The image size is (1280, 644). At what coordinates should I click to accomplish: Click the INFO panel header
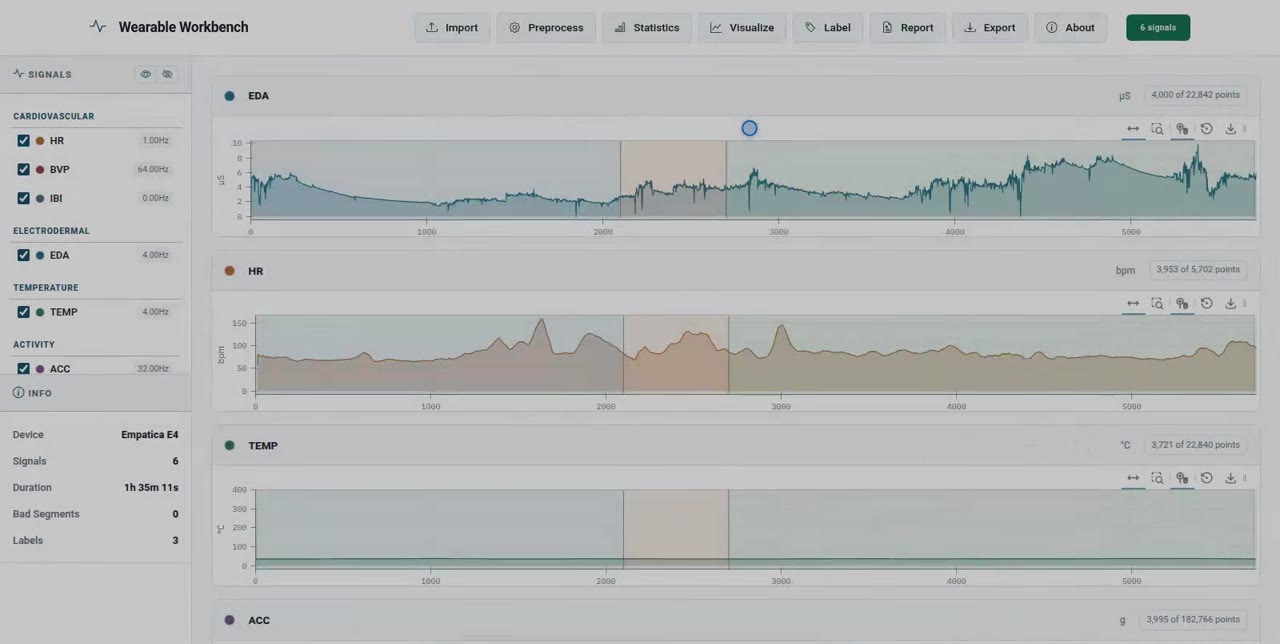[95, 393]
